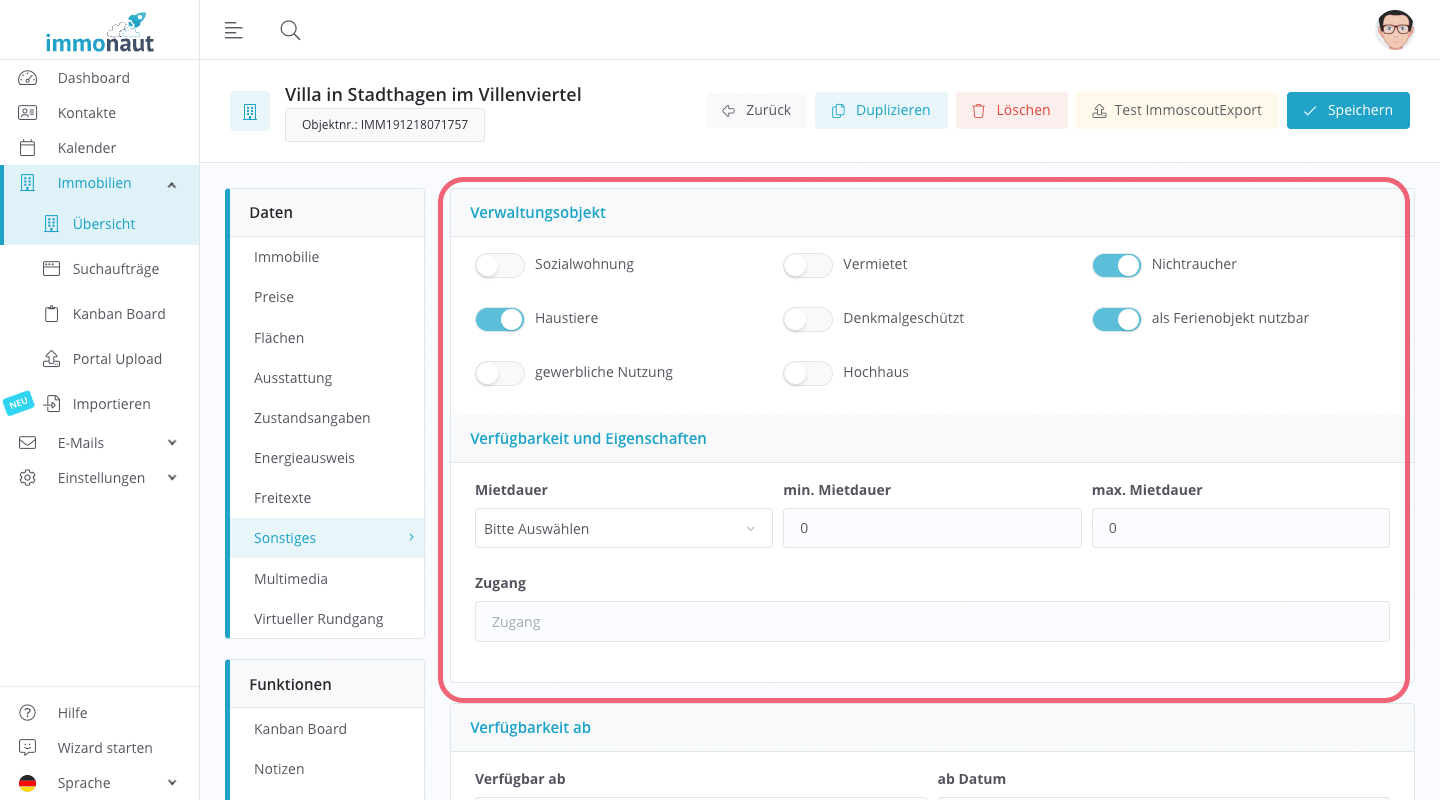The image size is (1440, 800).
Task: Disable the Haustiere toggle
Action: (500, 319)
